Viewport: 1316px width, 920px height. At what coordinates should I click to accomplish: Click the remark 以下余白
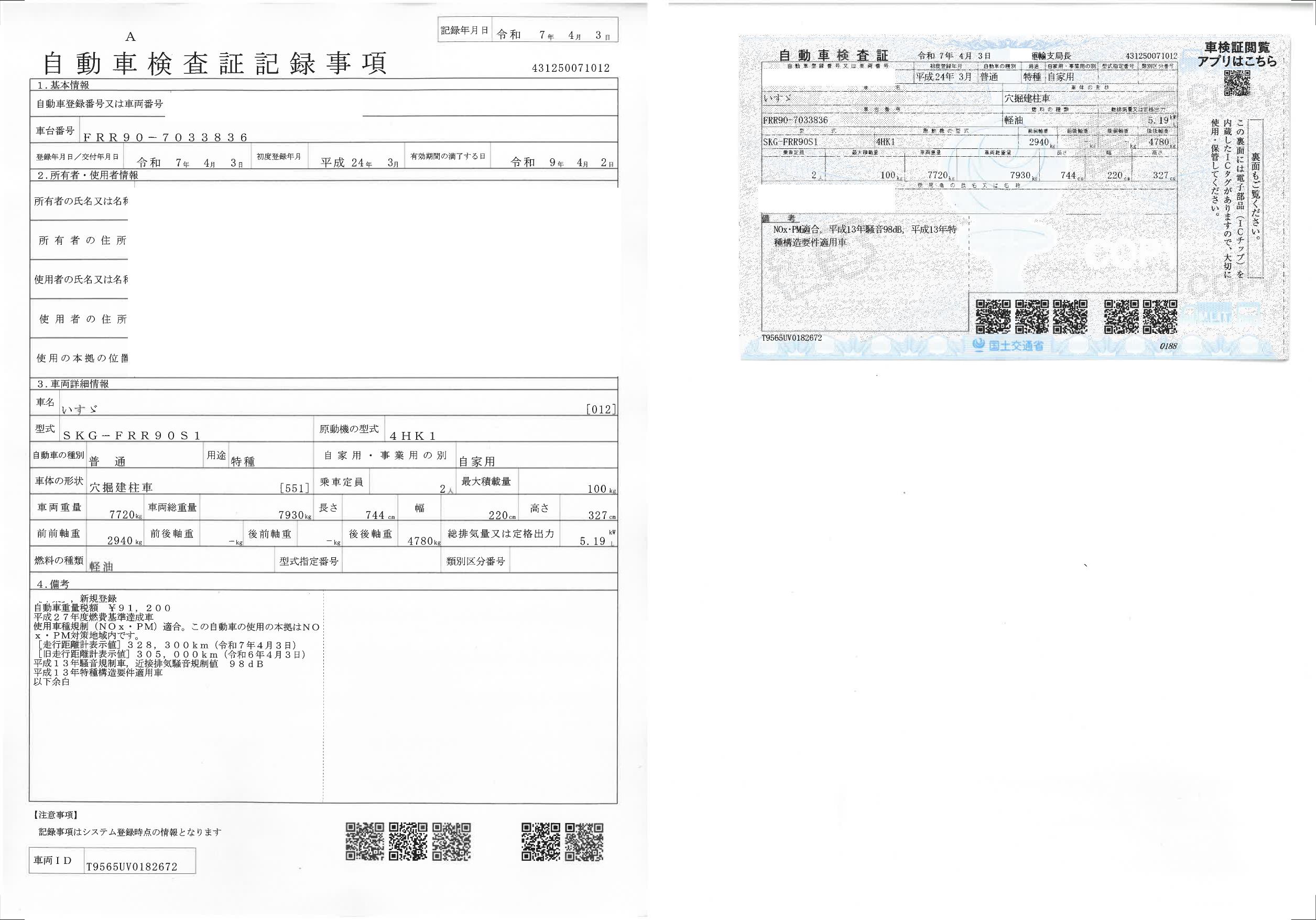coord(51,682)
